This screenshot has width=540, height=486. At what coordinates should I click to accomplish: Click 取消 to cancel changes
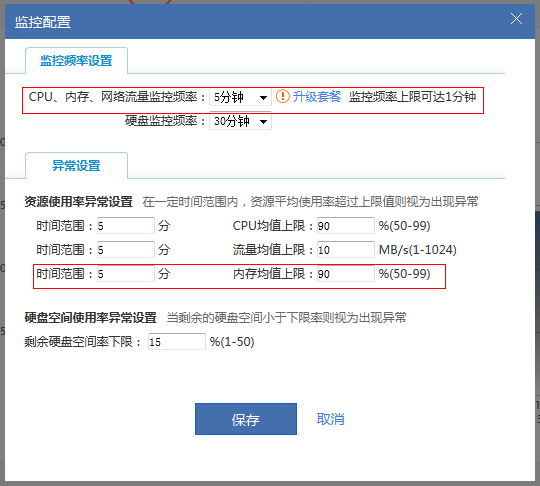pos(330,419)
